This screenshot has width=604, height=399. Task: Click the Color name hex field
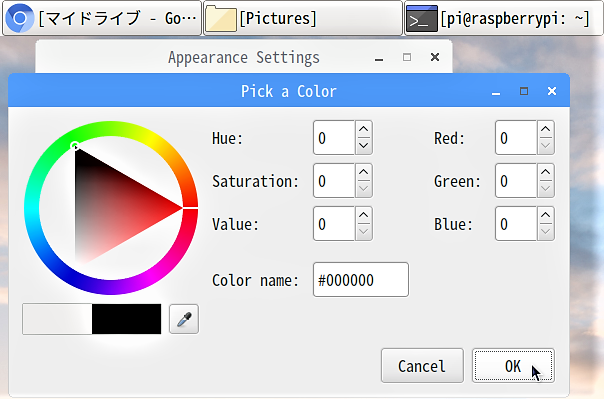click(x=361, y=280)
